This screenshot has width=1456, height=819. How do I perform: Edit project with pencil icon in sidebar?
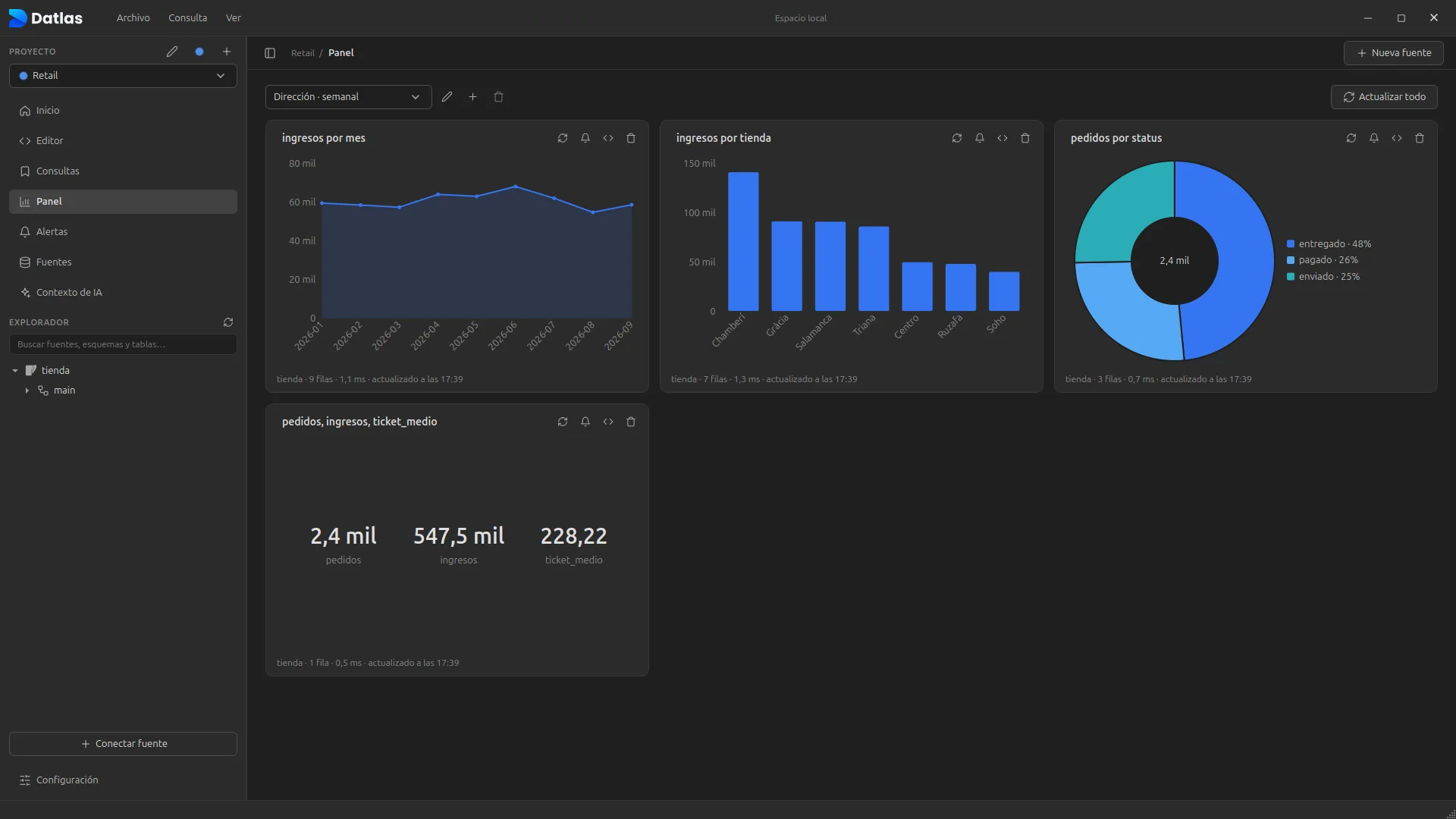pos(172,52)
